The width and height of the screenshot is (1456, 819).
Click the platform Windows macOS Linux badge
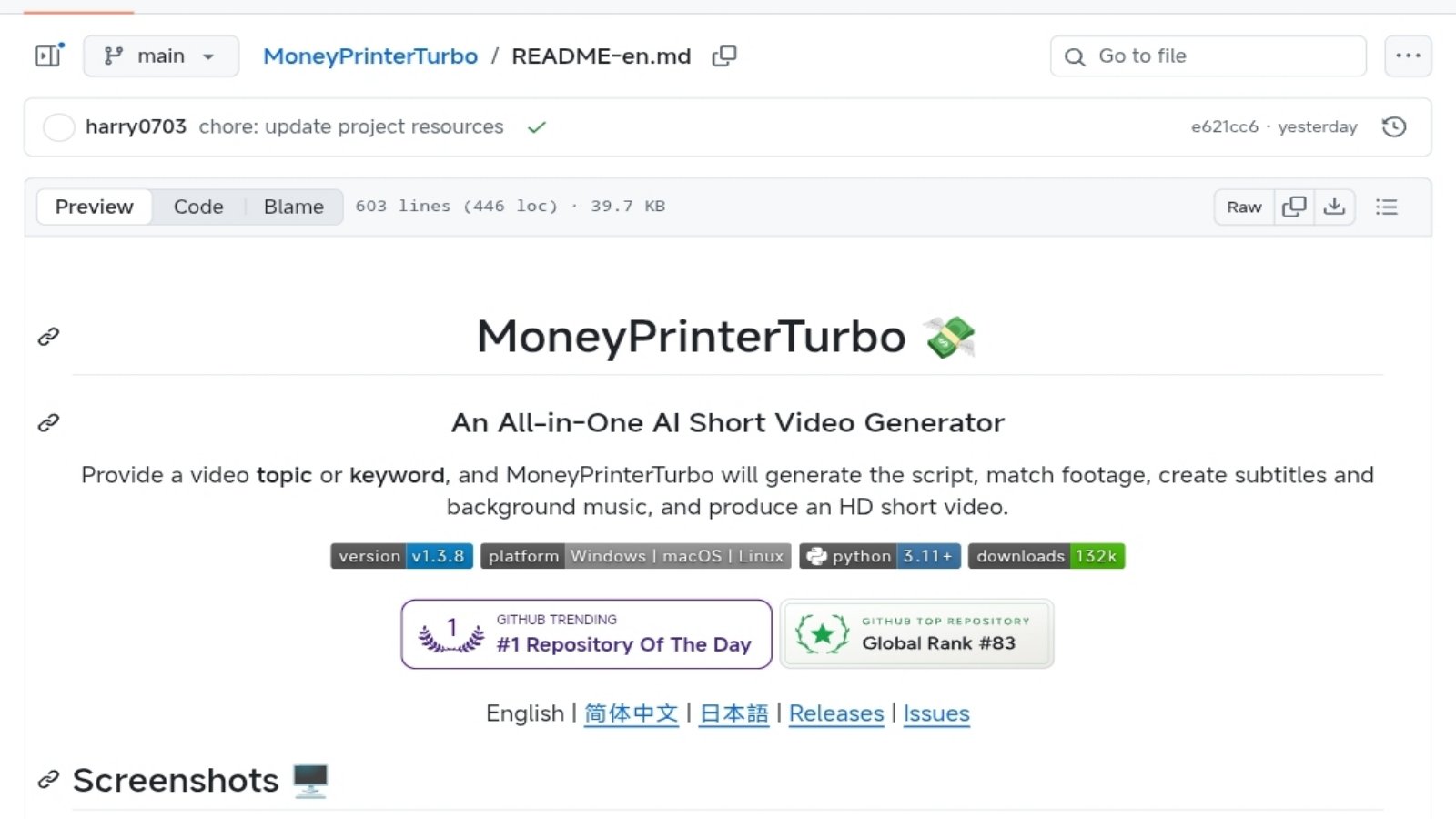pyautogui.click(x=635, y=556)
